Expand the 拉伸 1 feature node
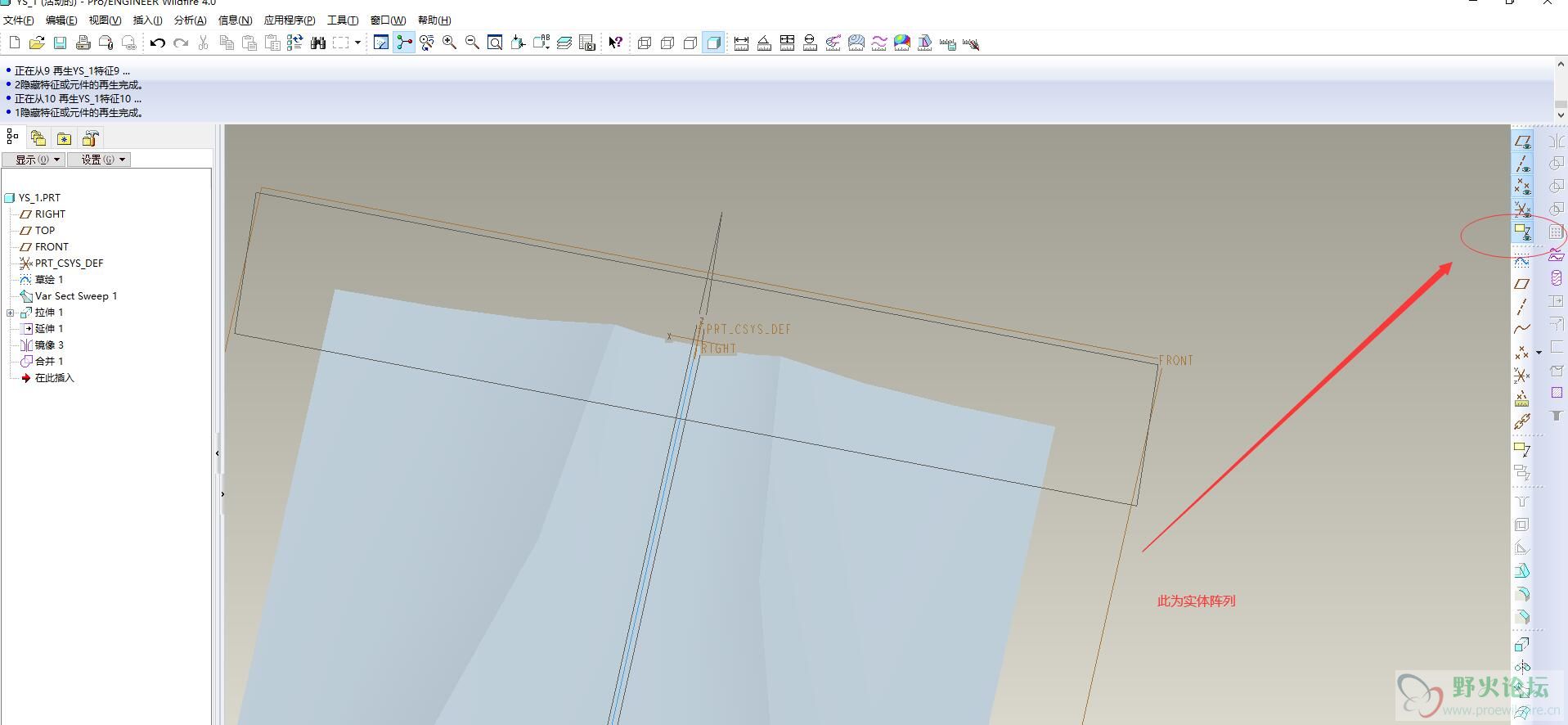1568x725 pixels. pos(10,313)
